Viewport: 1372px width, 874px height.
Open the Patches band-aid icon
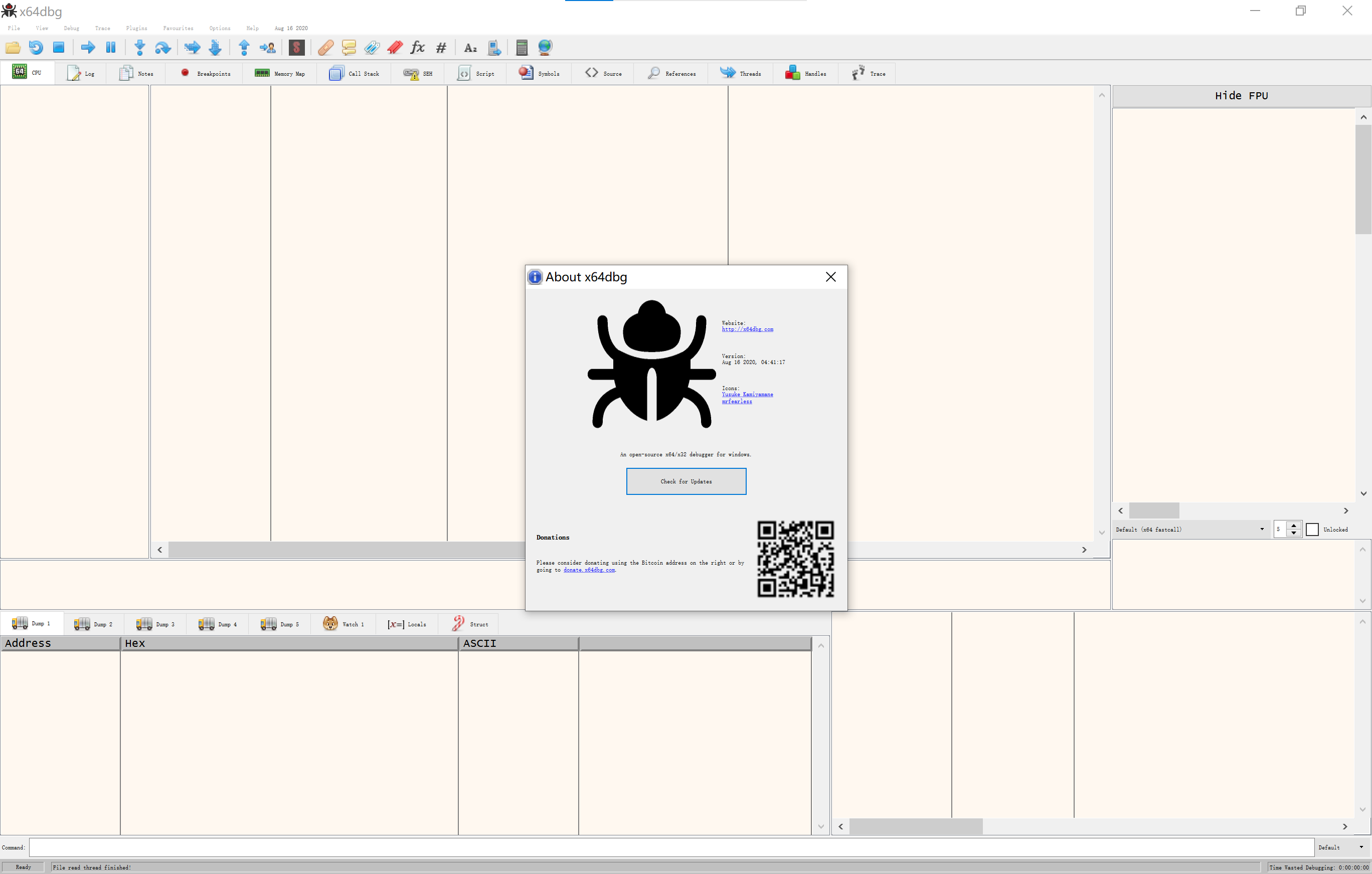[x=325, y=47]
